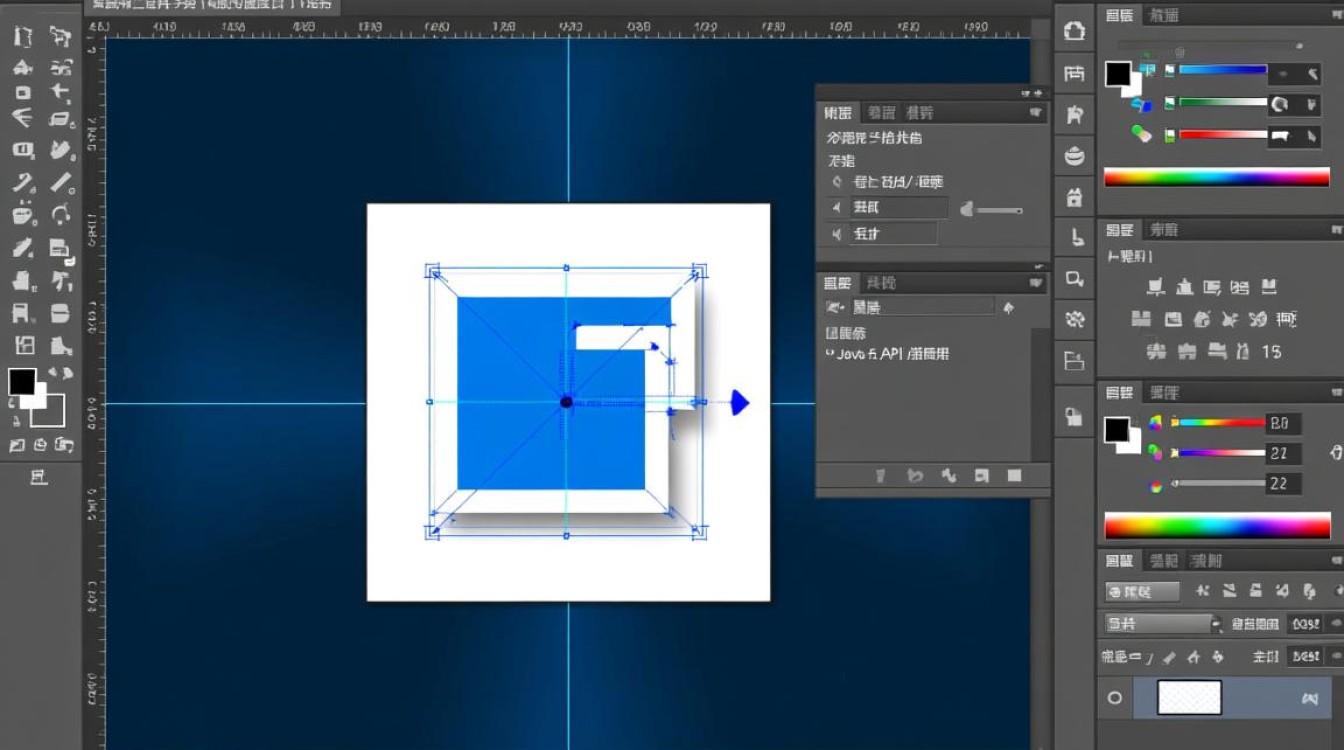Image resolution: width=1344 pixels, height=750 pixels.
Task: Click the magnifier icon in the collapsed panel dock
Action: pos(1075,279)
